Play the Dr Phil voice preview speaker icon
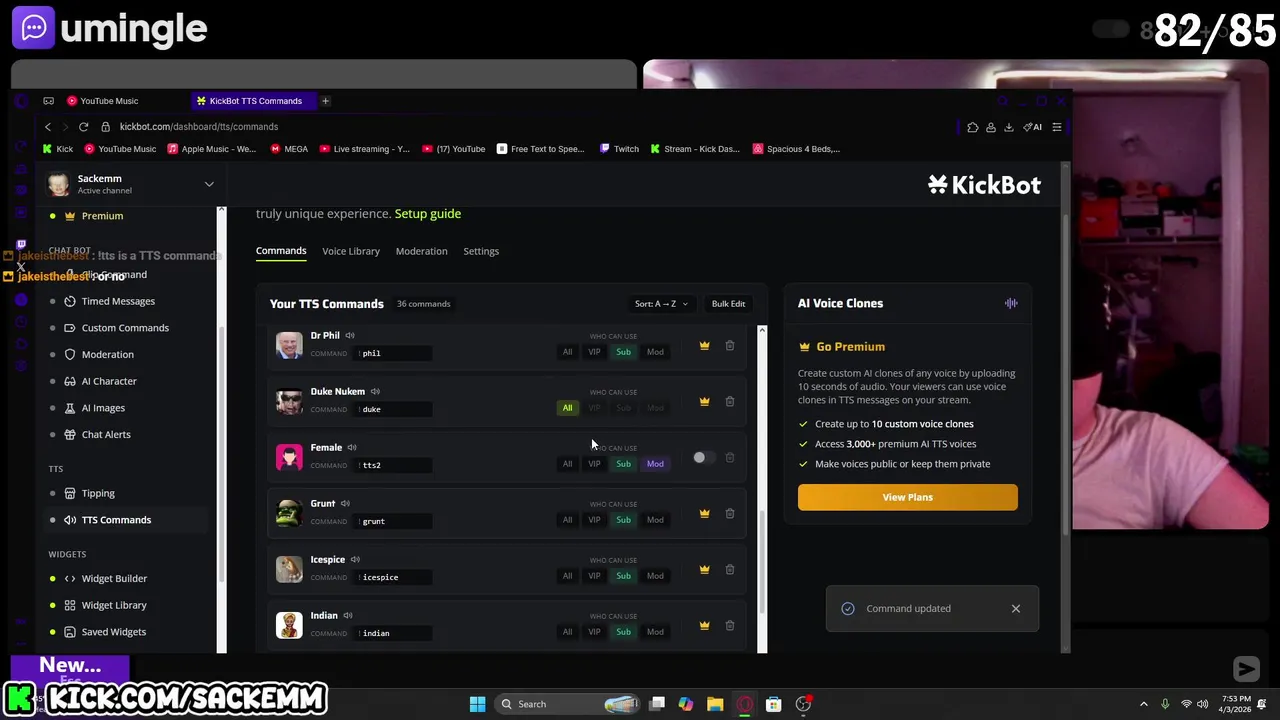1280x720 pixels. 350,336
